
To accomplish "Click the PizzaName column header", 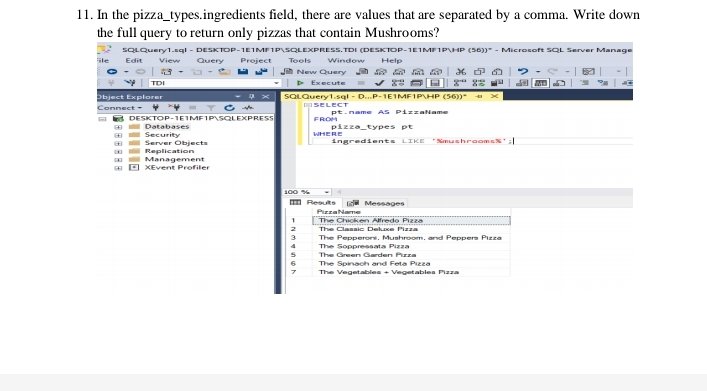I will click(338, 212).
